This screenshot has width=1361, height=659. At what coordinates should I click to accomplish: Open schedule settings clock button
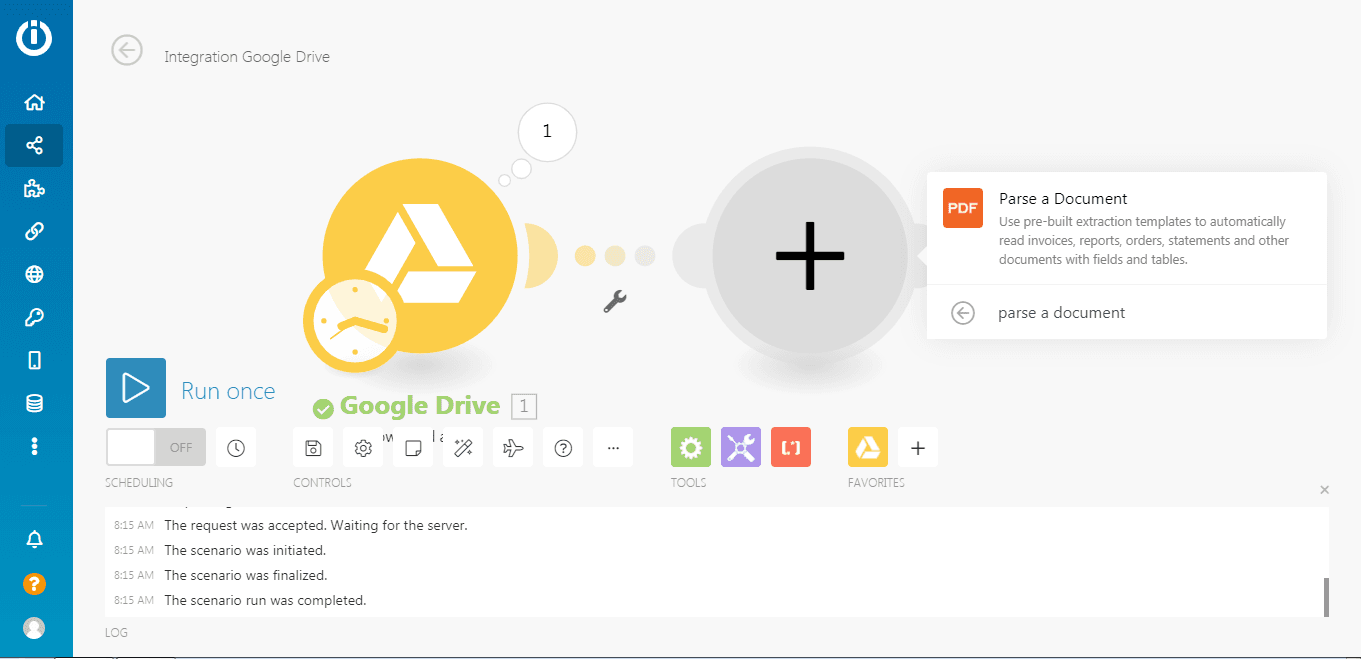click(x=236, y=448)
